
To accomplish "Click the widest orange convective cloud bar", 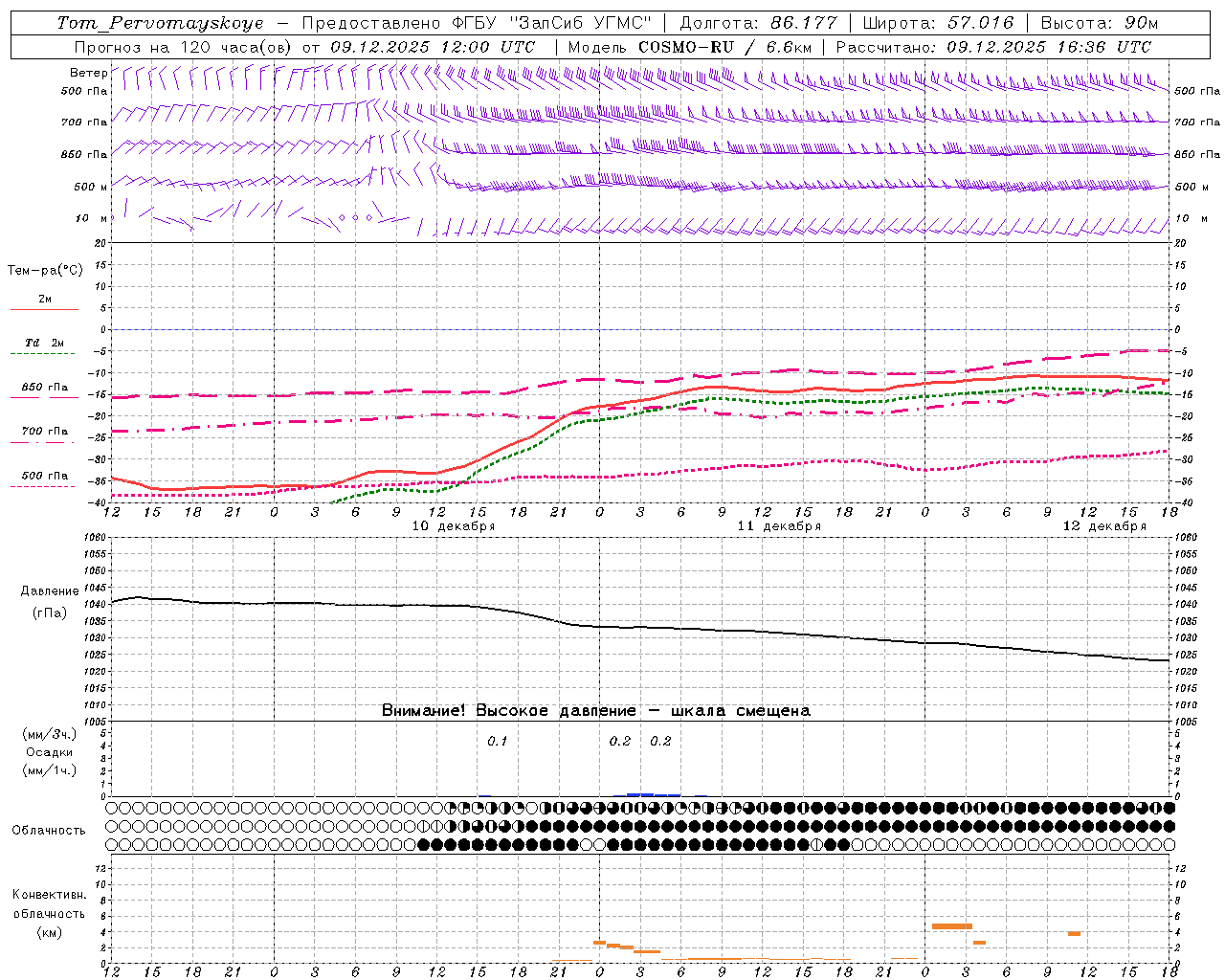I will [951, 926].
